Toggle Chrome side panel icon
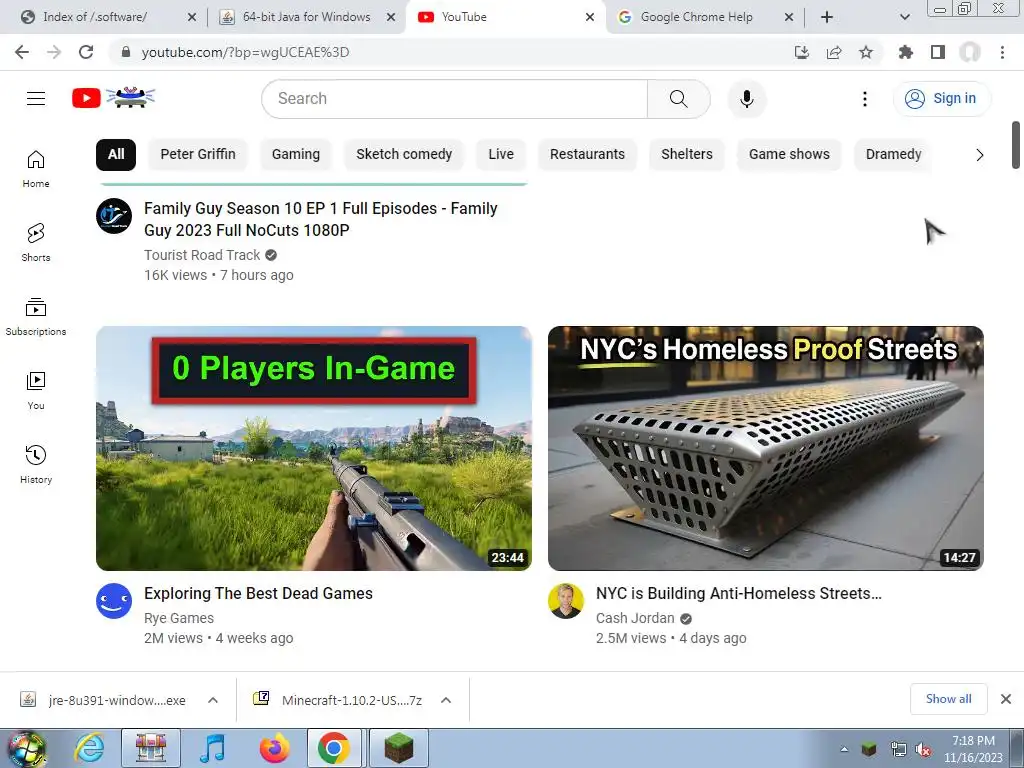The height and width of the screenshot is (768, 1024). [938, 52]
